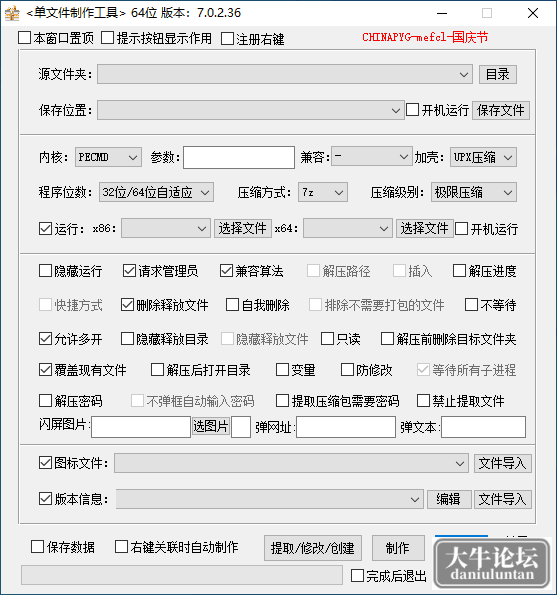Click the 弹文本 input field
The height and width of the screenshot is (595, 557).
point(483,427)
